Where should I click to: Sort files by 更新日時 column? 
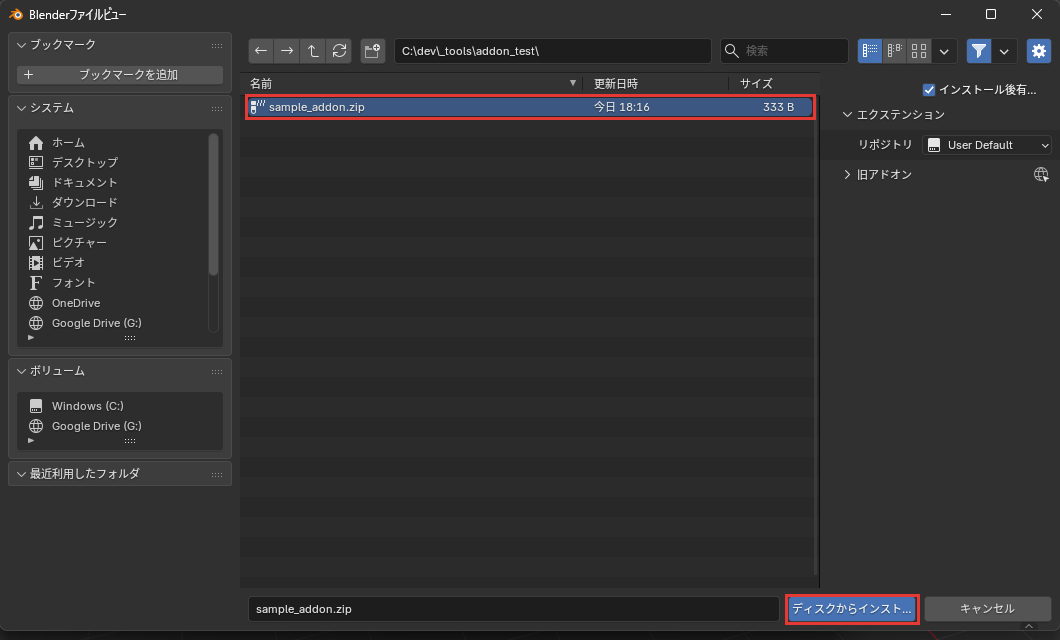(655, 84)
